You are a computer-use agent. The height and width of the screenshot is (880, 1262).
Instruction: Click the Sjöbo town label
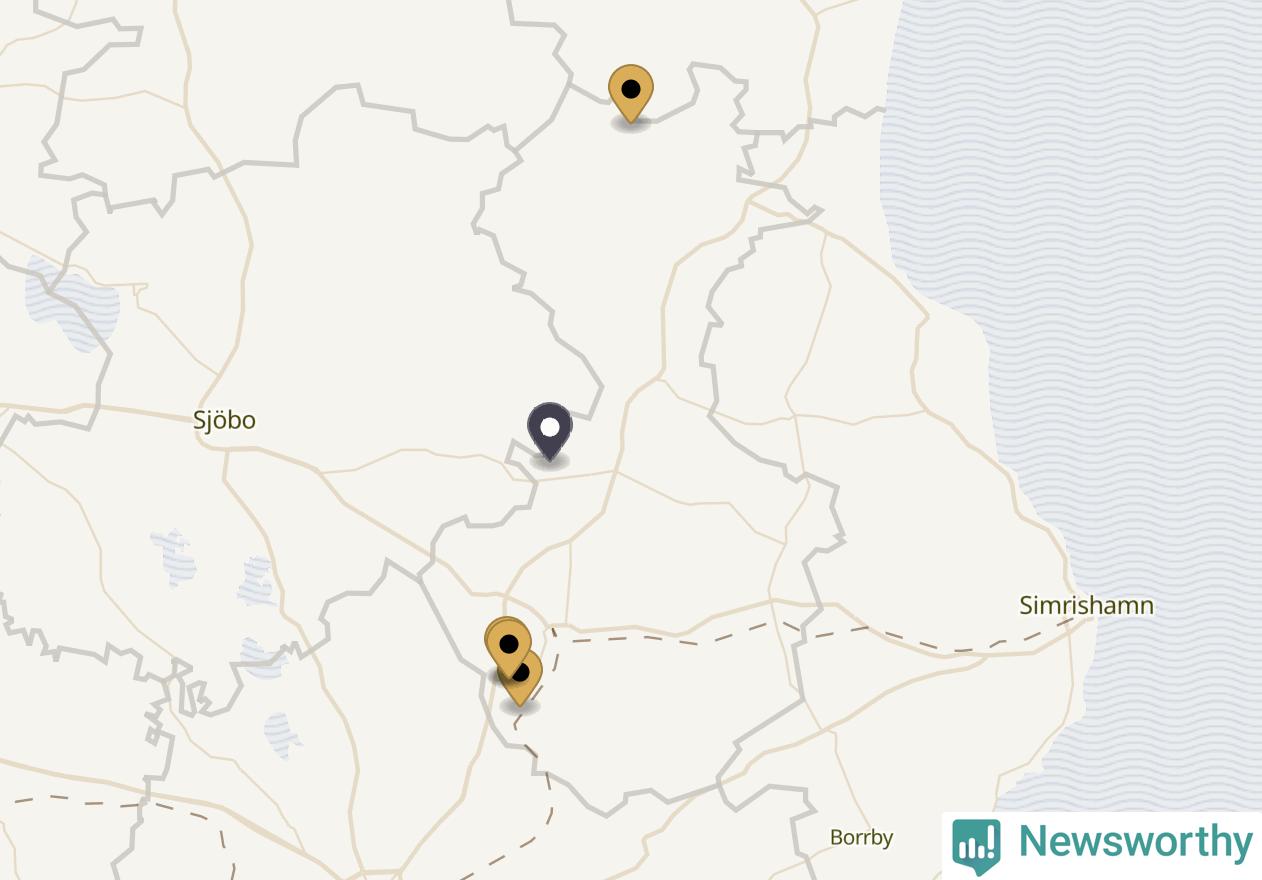[x=225, y=421]
